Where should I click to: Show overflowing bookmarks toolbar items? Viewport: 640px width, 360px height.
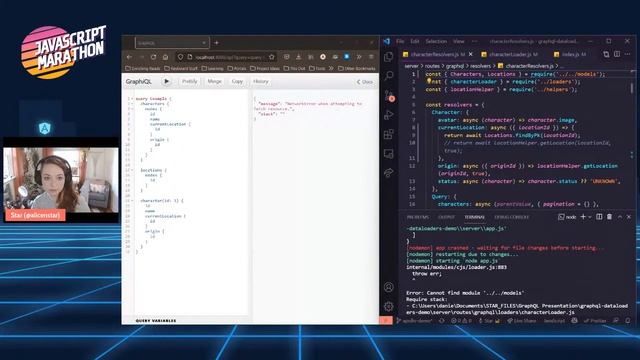331,68
